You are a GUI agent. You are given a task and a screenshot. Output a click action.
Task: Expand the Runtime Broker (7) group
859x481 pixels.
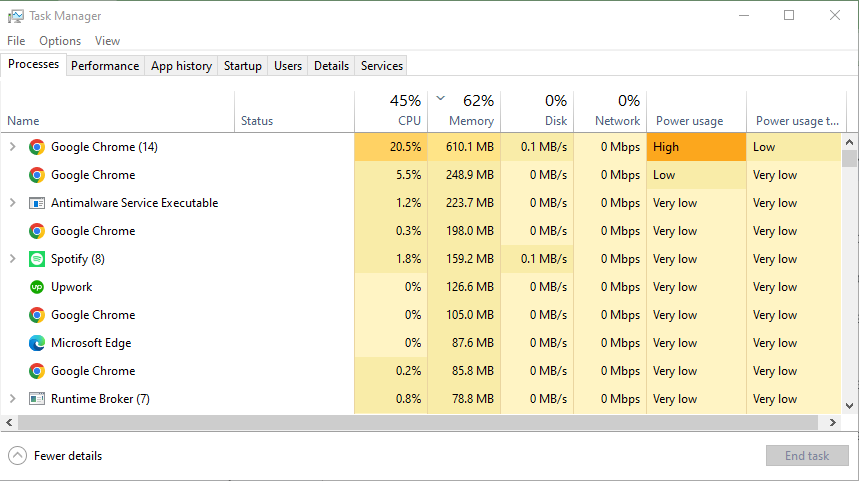[13, 399]
